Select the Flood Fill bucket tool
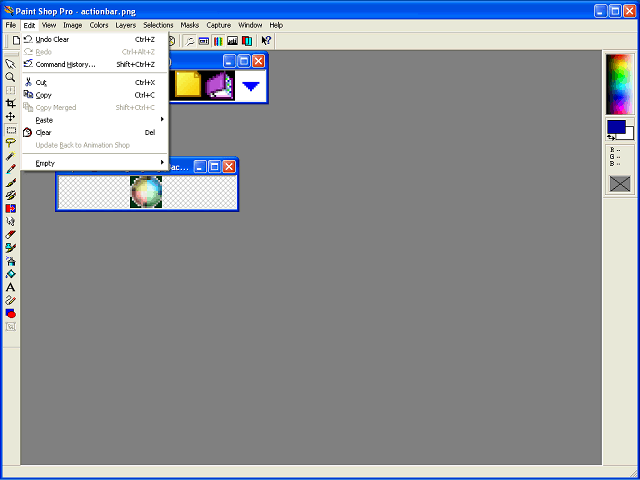The width and height of the screenshot is (640, 480). [11, 274]
